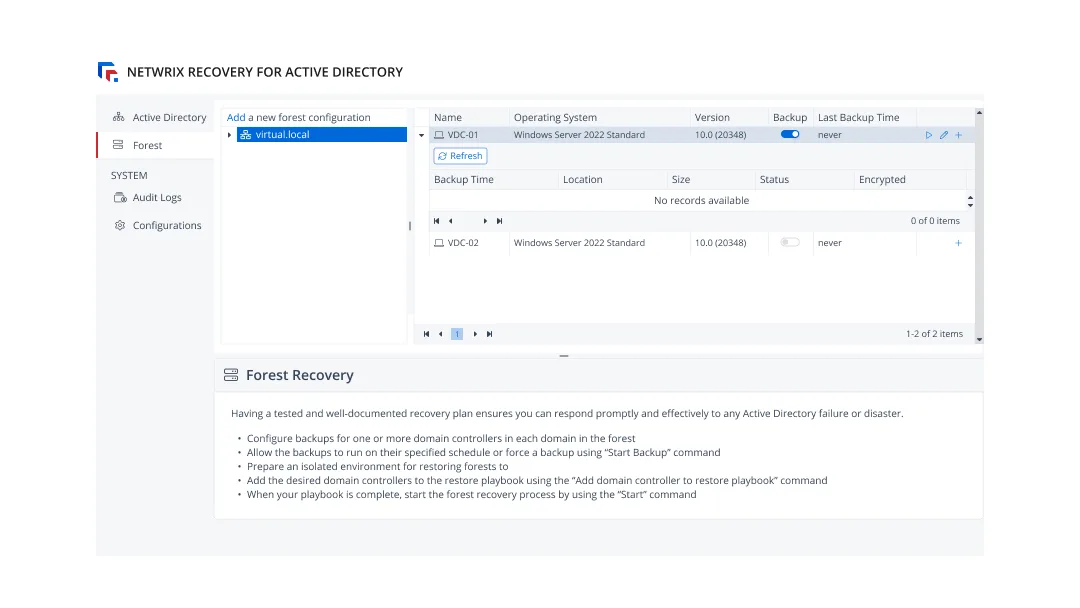Click the Forest Recovery heading
1080x608 pixels.
(x=300, y=375)
